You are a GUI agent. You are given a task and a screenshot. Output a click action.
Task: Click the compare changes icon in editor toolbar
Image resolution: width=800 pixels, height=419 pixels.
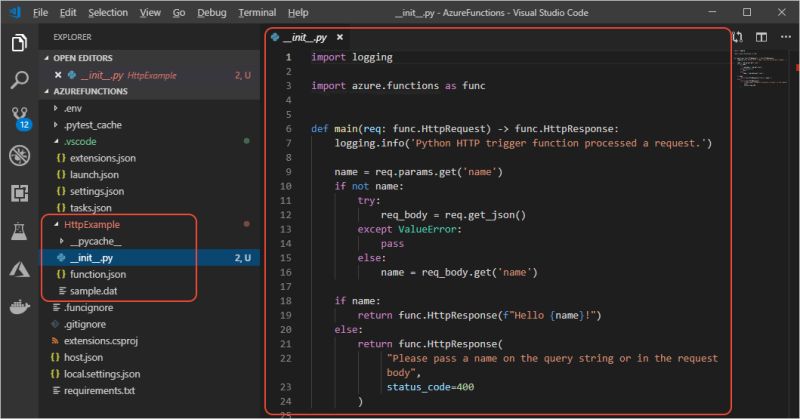pyautogui.click(x=738, y=37)
